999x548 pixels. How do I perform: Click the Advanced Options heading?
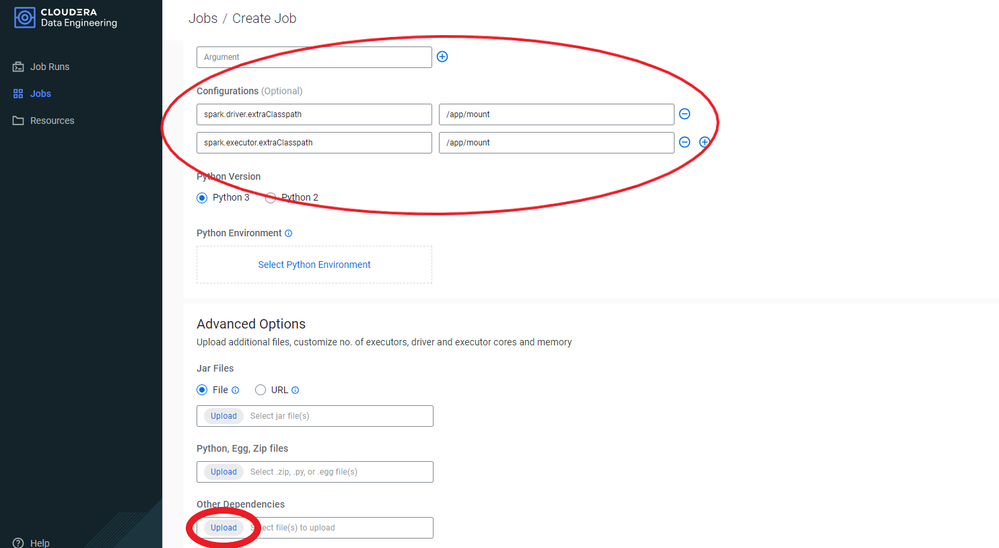point(251,324)
